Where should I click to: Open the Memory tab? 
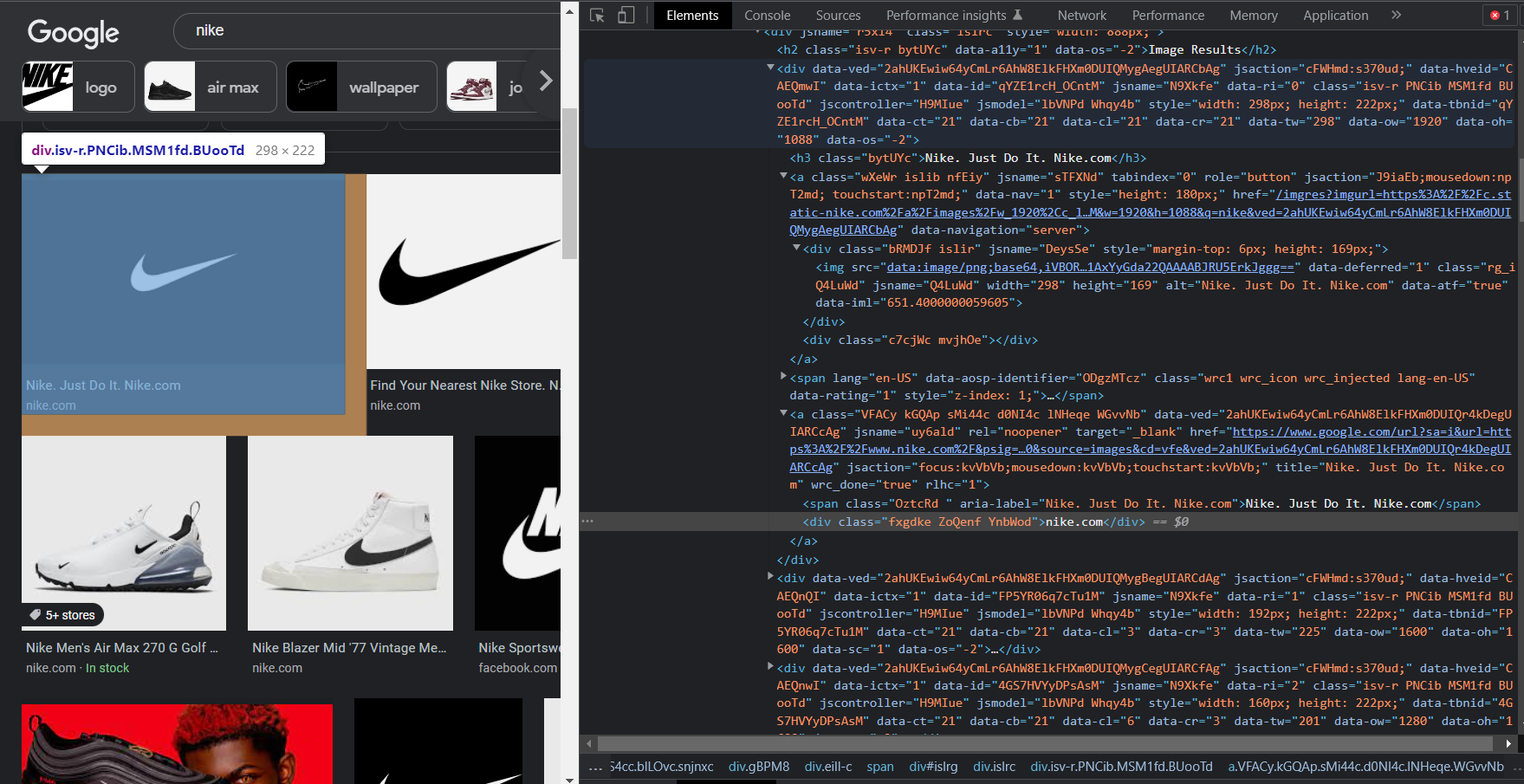tap(1253, 16)
